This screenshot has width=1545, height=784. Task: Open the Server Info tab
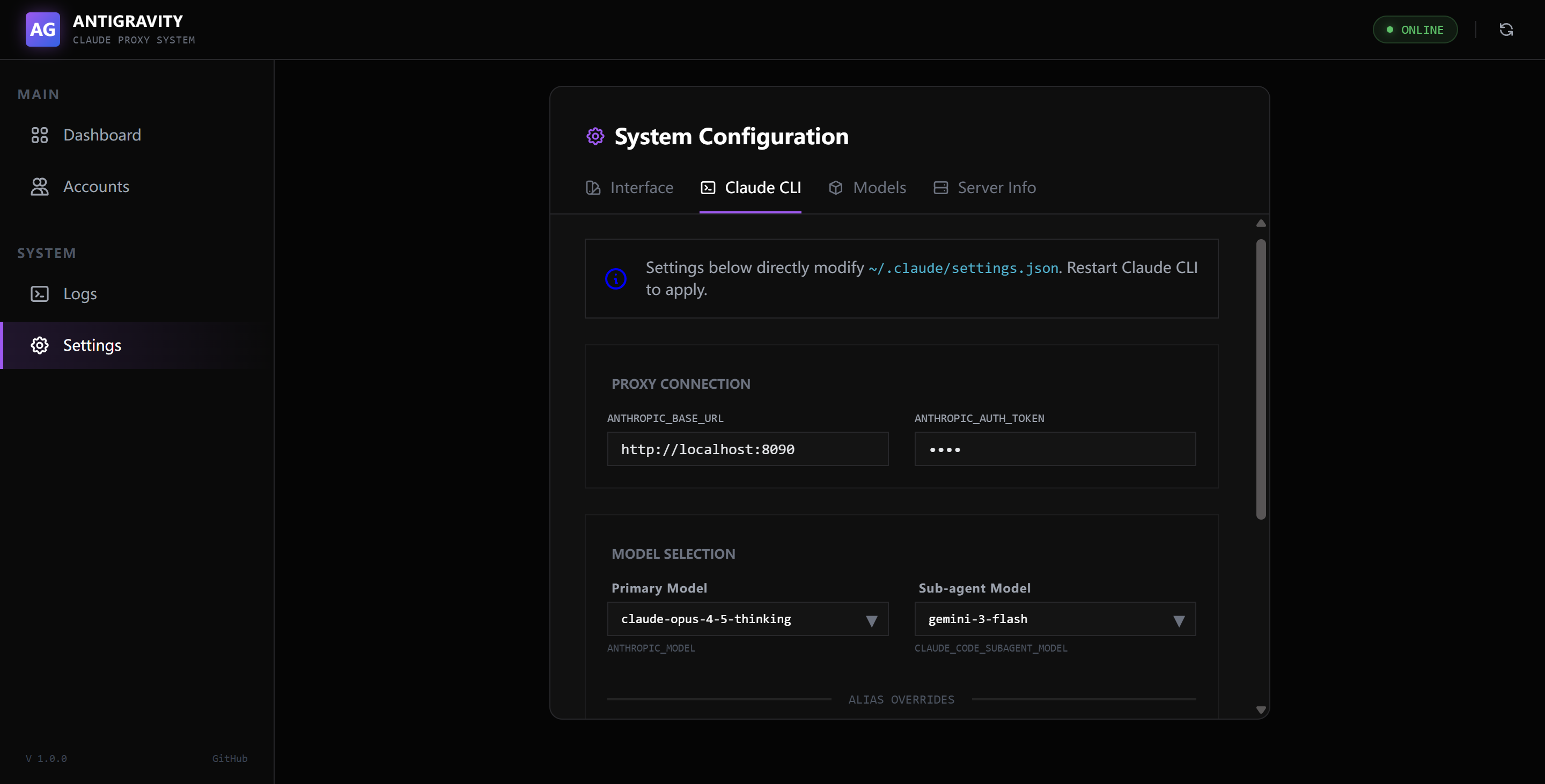(984, 188)
